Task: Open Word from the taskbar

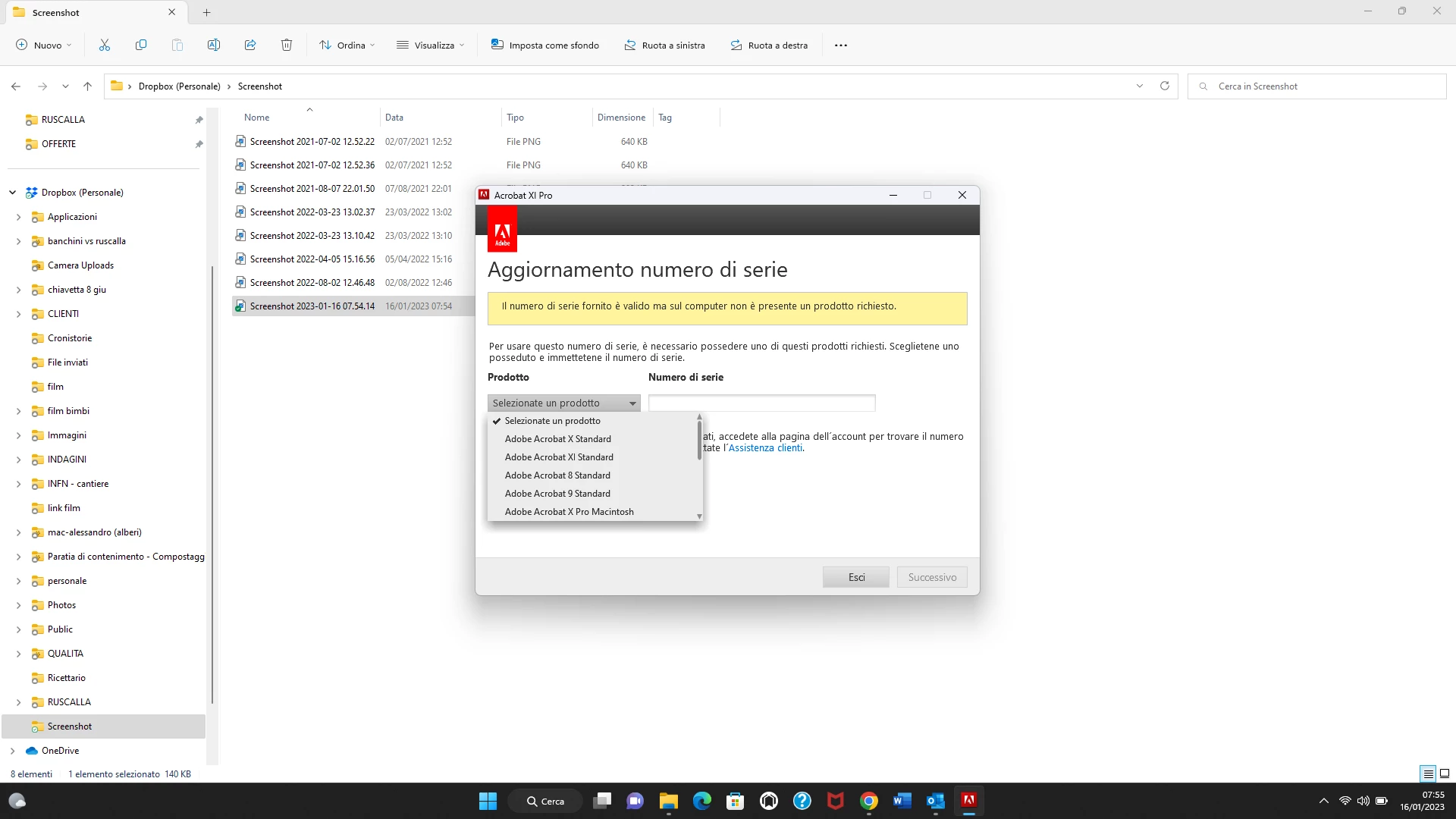Action: click(x=902, y=801)
